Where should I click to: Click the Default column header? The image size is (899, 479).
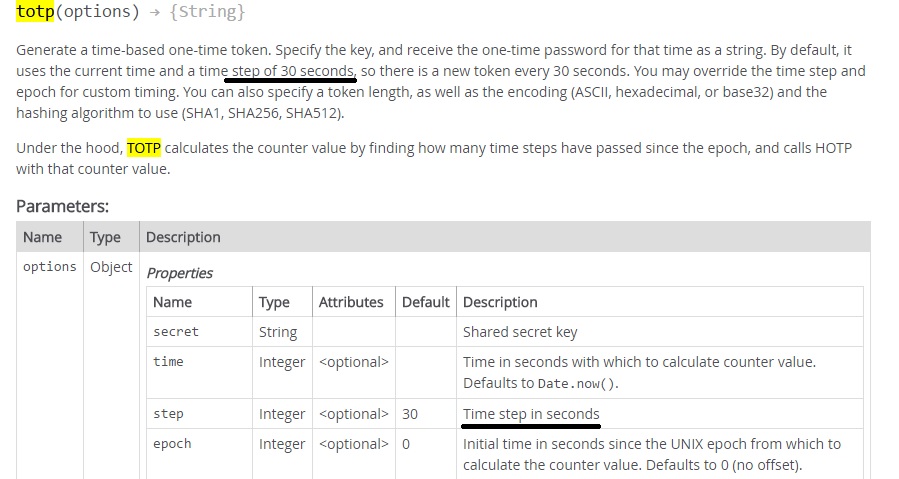point(425,302)
